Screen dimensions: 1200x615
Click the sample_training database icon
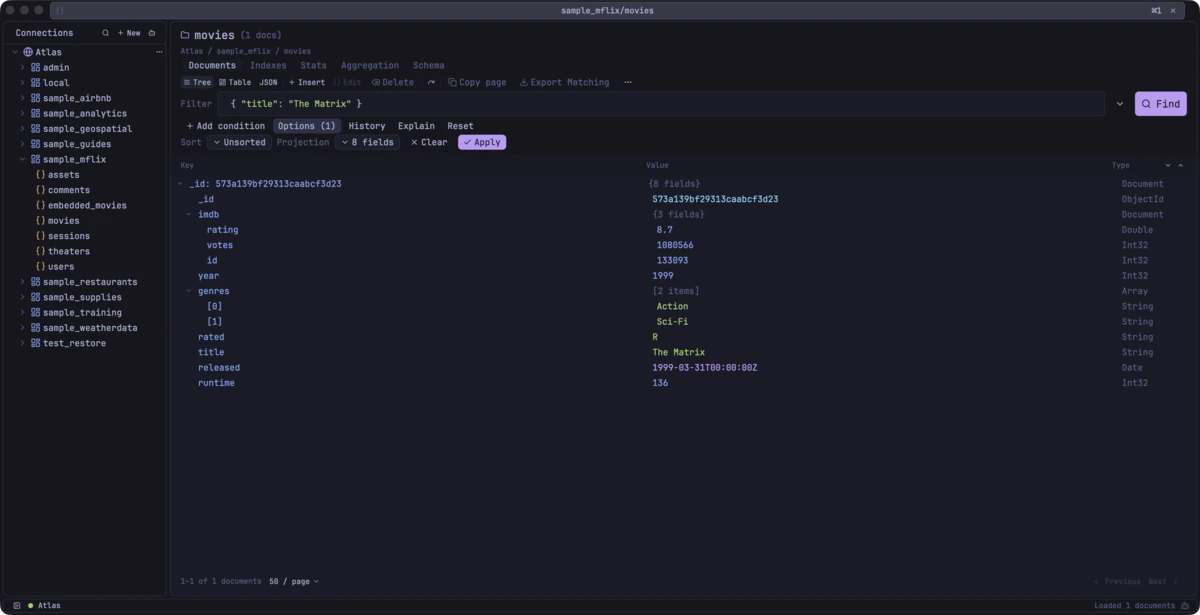pyautogui.click(x=35, y=312)
